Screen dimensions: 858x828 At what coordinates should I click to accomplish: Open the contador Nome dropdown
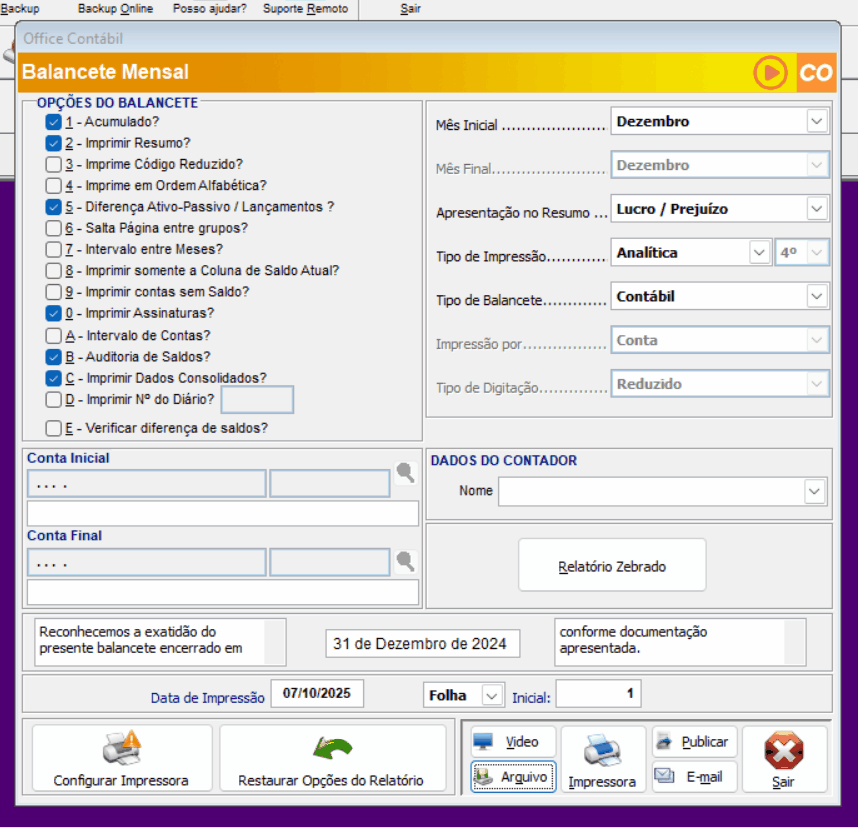coord(815,492)
